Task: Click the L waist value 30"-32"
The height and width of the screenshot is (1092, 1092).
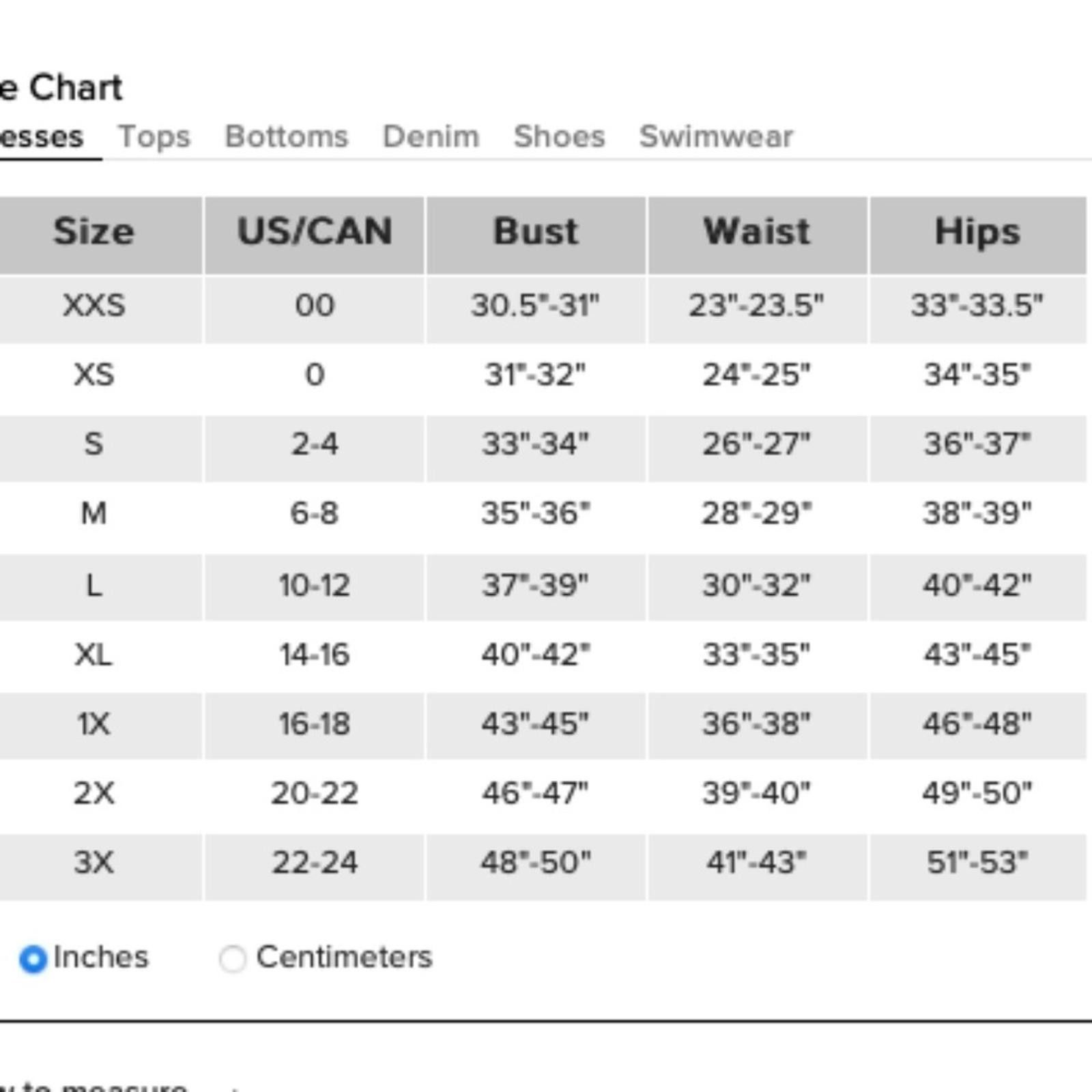Action: (757, 585)
